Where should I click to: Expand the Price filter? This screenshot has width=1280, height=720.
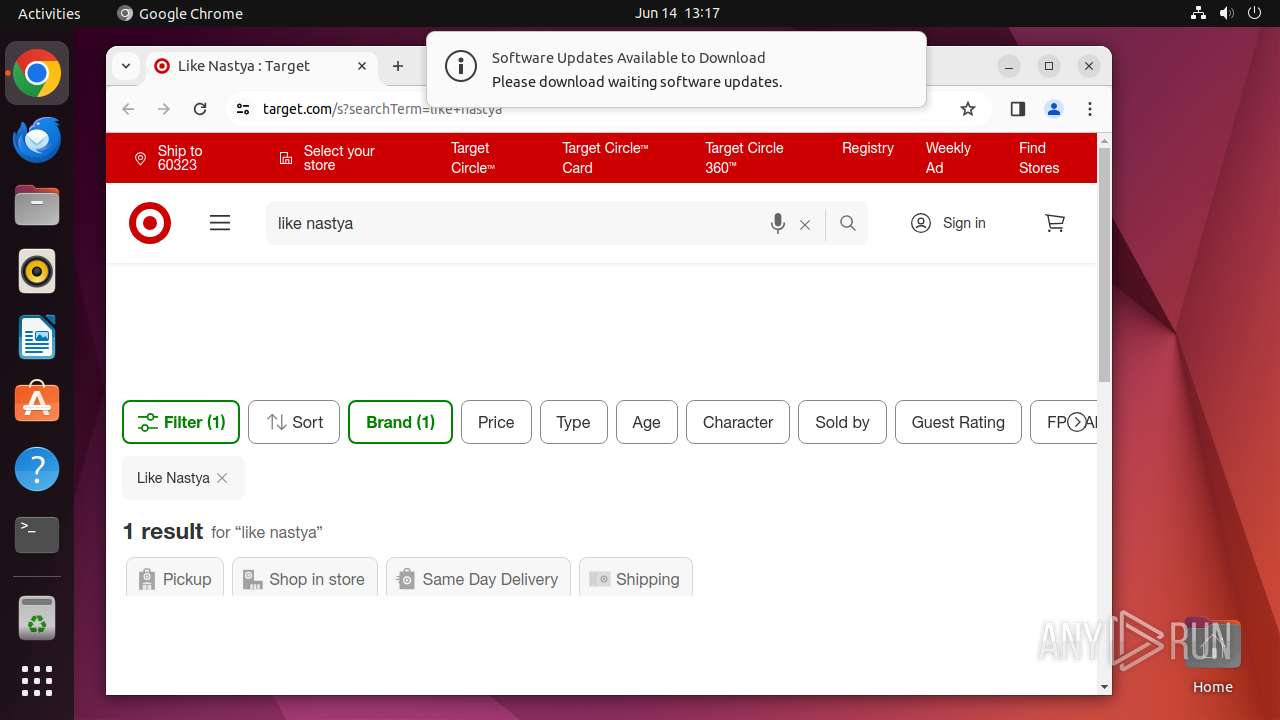pyautogui.click(x=496, y=422)
